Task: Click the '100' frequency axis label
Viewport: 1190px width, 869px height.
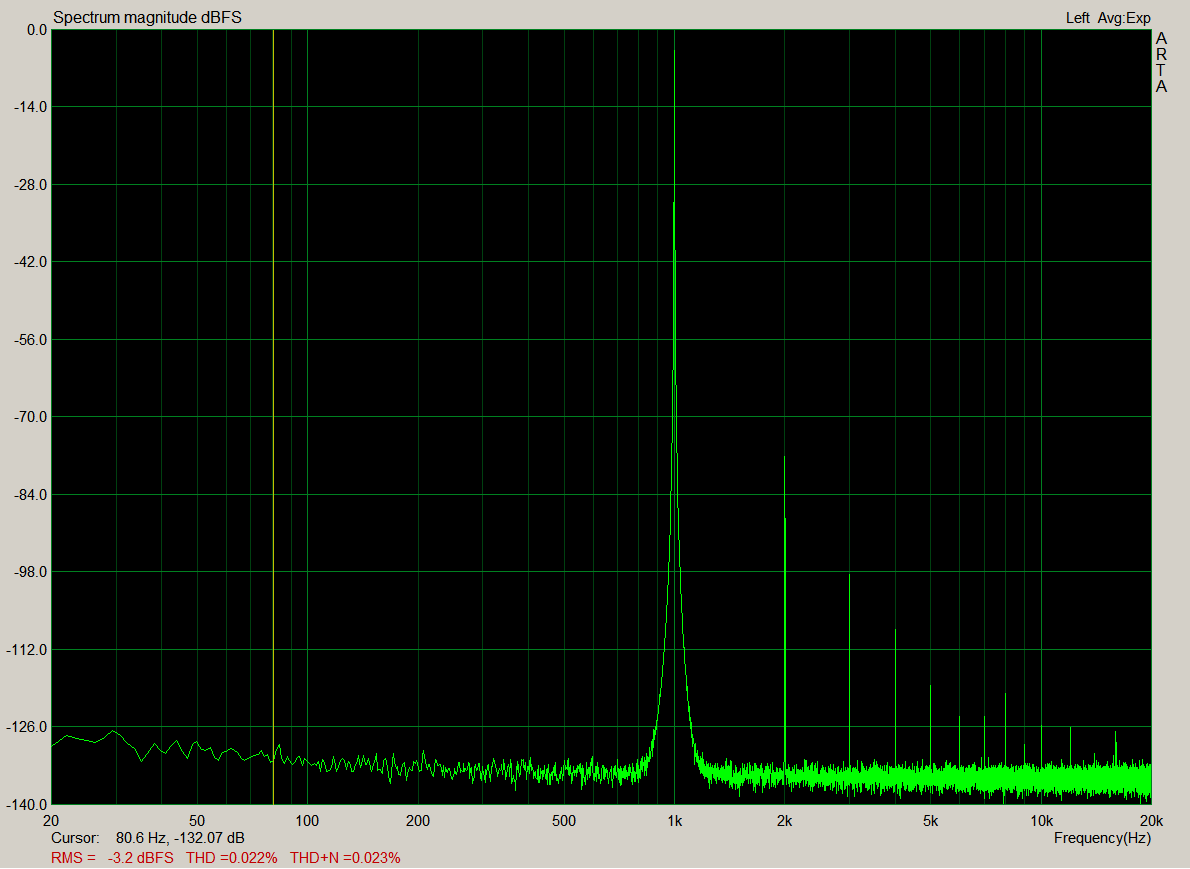Action: [307, 820]
